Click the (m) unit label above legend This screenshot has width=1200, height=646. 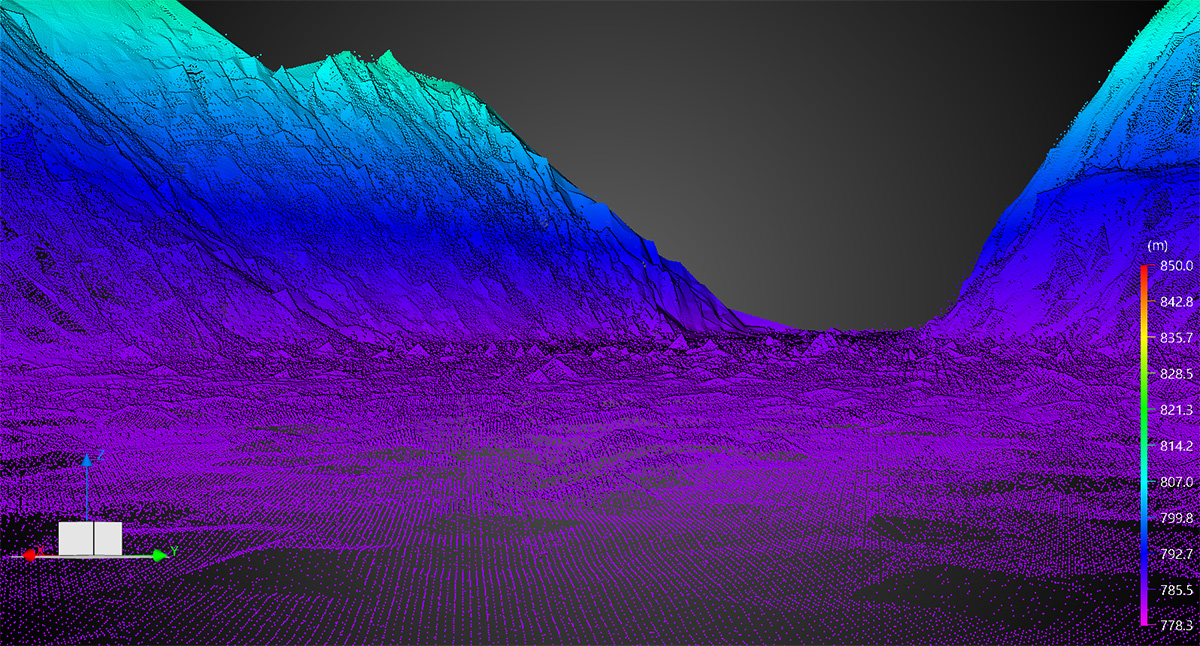pyautogui.click(x=1157, y=246)
